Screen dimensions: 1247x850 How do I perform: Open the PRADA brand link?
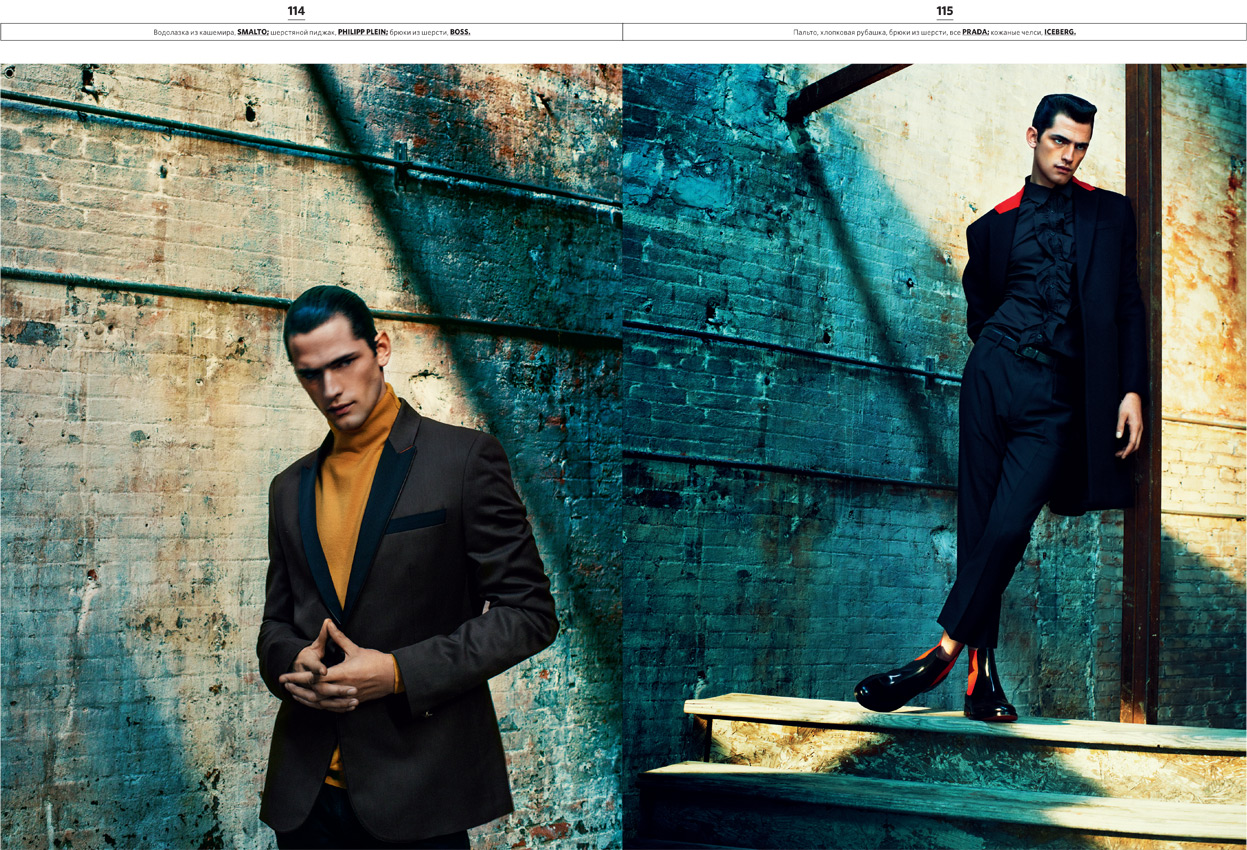click(x=975, y=32)
